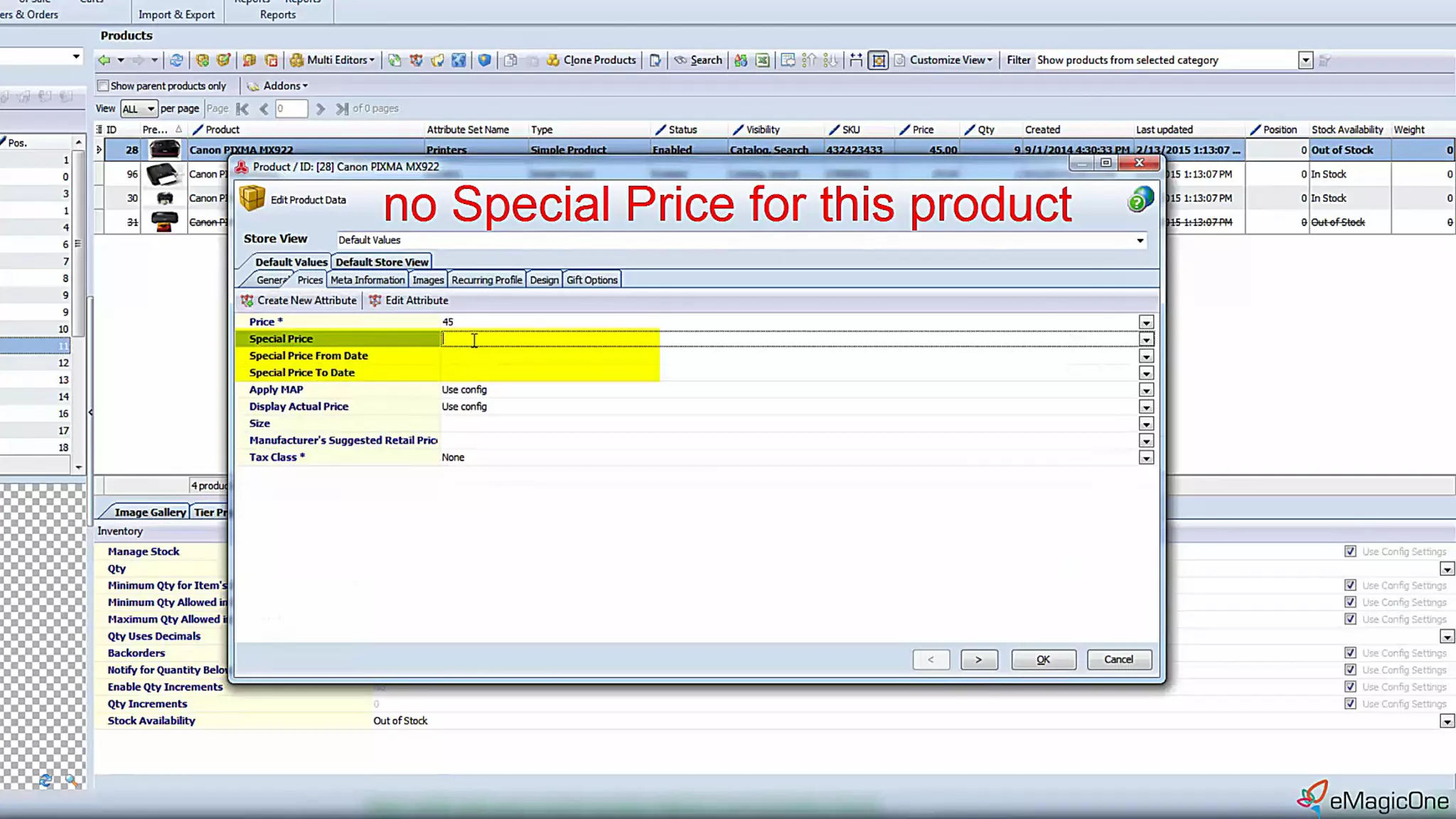This screenshot has width=1456, height=819.
Task: Open the Gift Options tab
Action: coord(591,280)
